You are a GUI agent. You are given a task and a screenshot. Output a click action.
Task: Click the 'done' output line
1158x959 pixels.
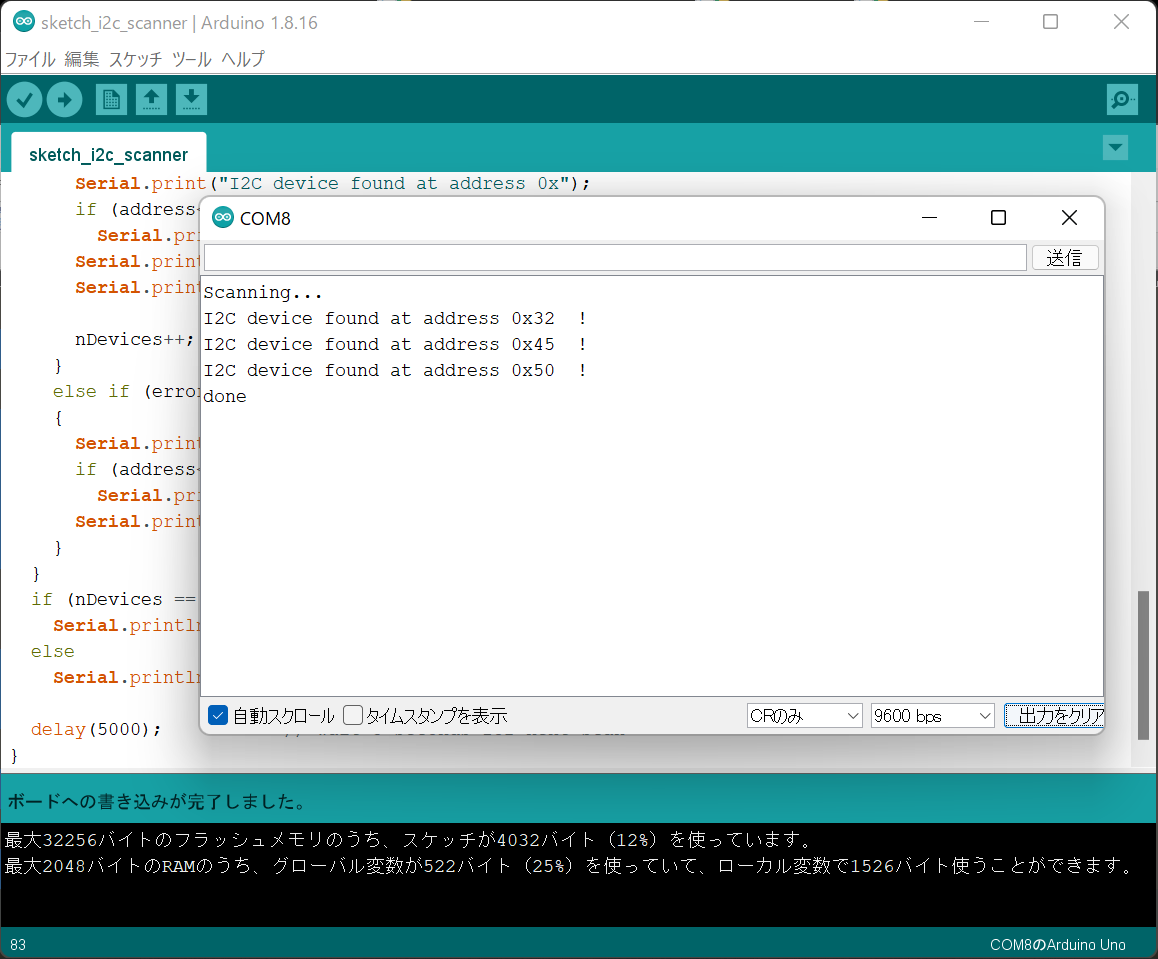coord(225,396)
